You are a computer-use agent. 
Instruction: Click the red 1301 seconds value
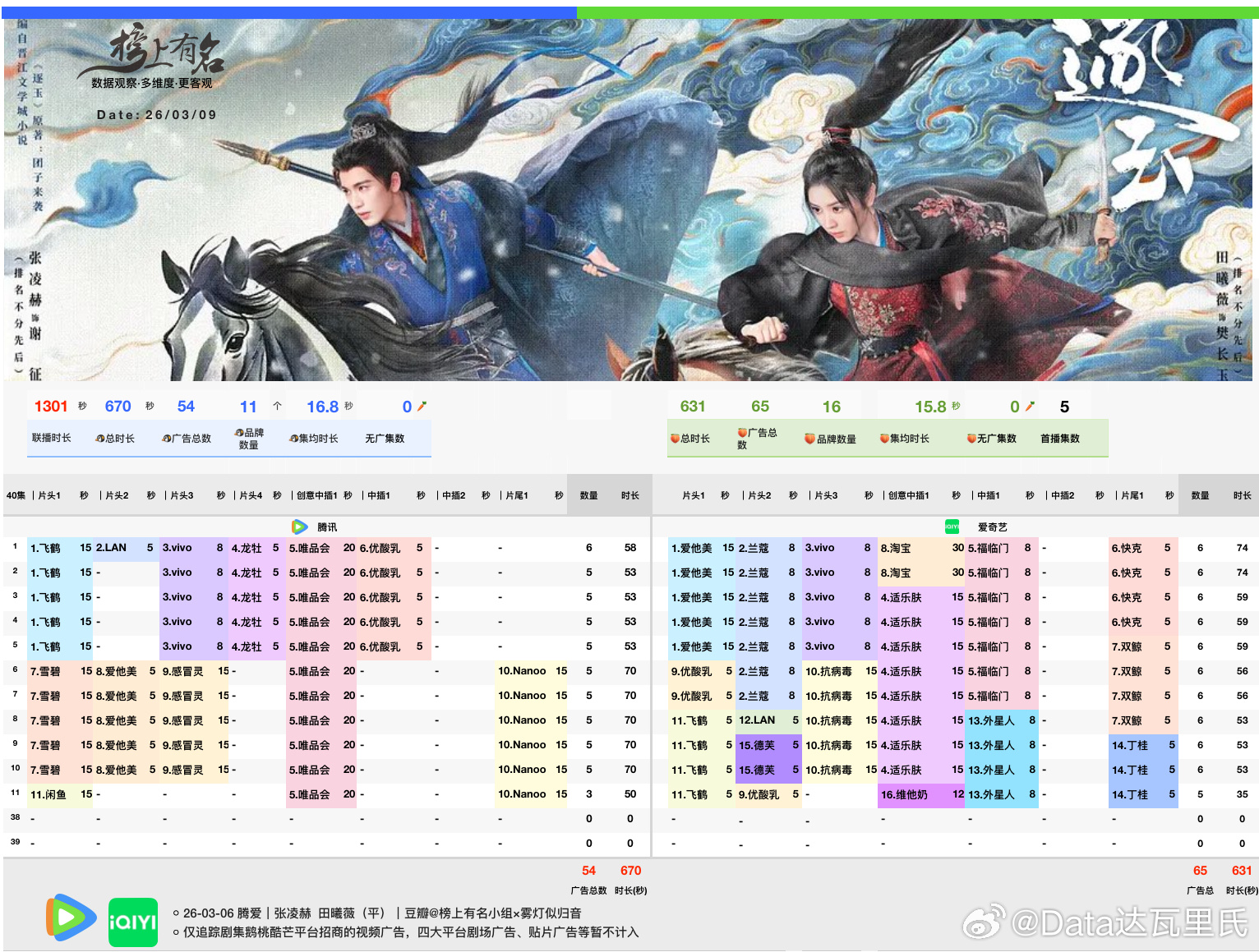click(51, 407)
